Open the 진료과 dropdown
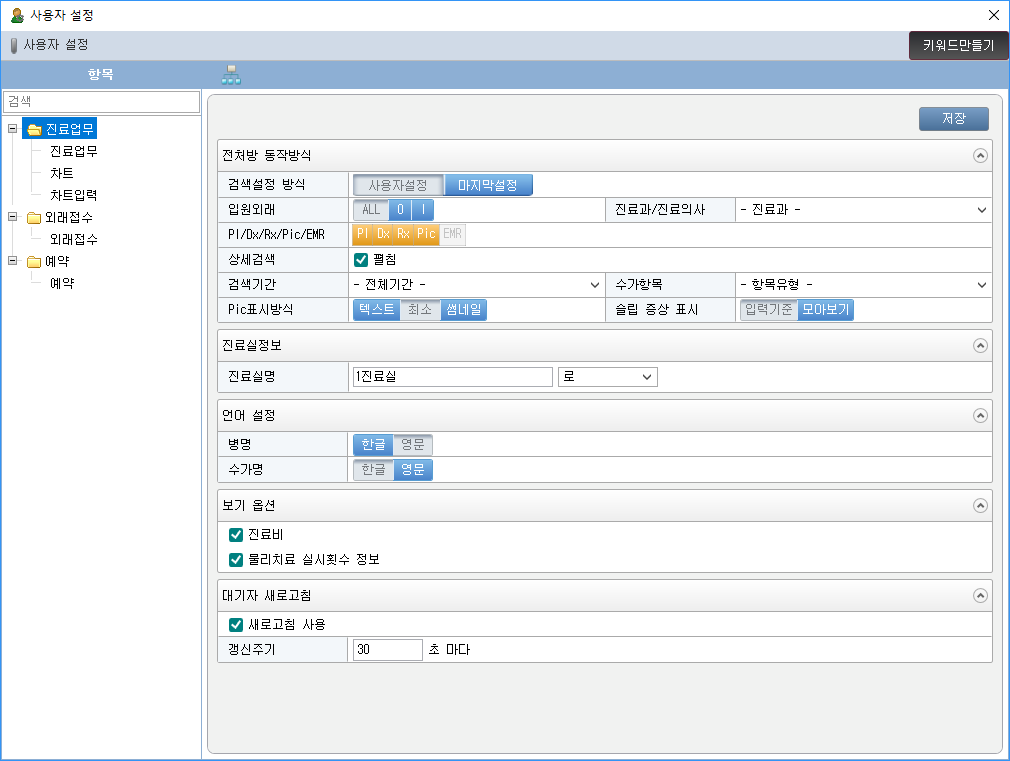 point(863,210)
